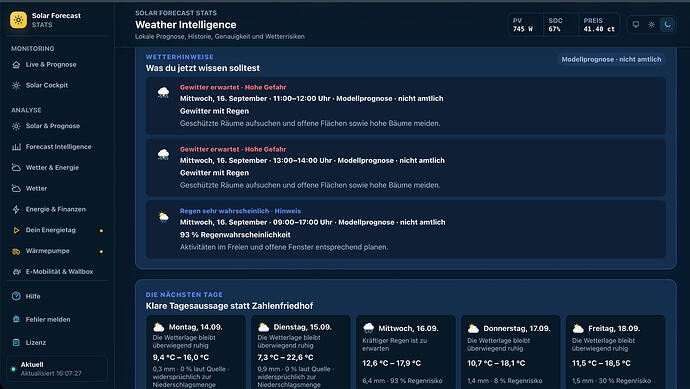Select the 11:00–12:00 Uhr Gewitter warning card
The height and width of the screenshot is (389, 690).
tap(406, 106)
